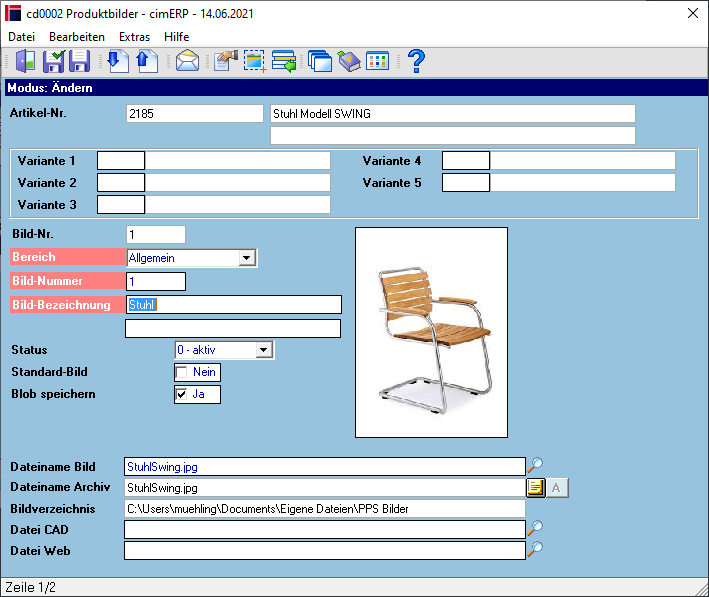This screenshot has height=597, width=709.
Task: Open the Datei menu
Action: (x=21, y=37)
